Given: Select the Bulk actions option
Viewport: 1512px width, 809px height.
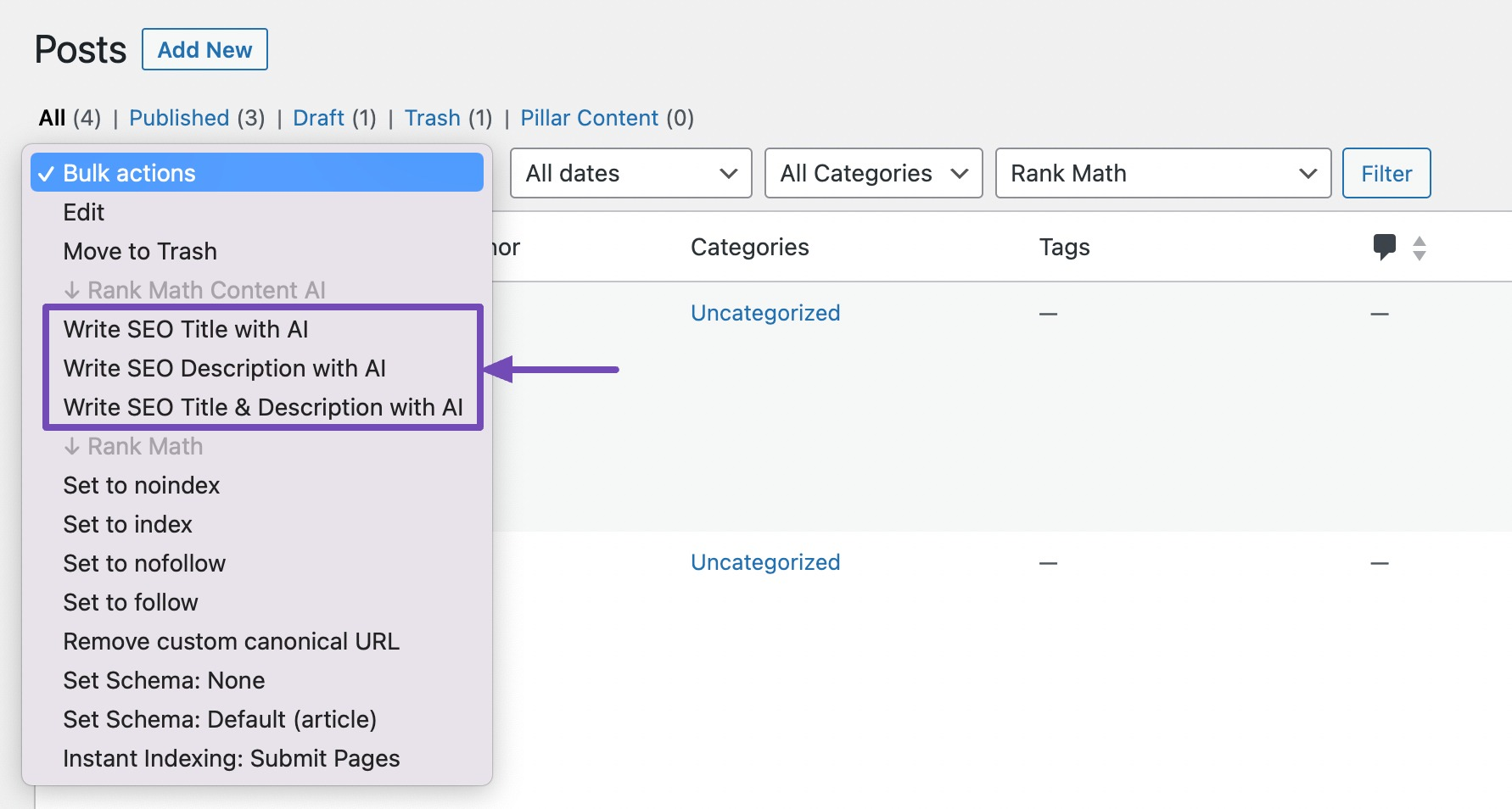Looking at the screenshot, I should [x=257, y=172].
